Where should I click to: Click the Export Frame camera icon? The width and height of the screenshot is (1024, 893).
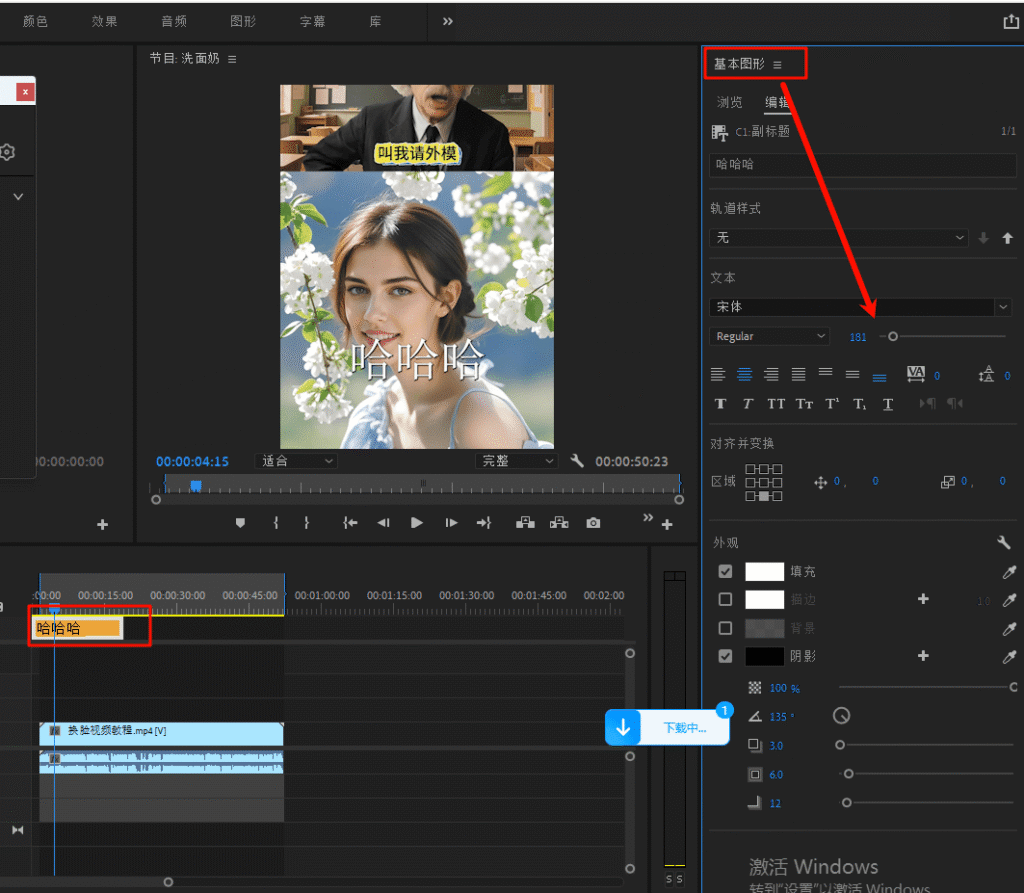click(x=593, y=523)
